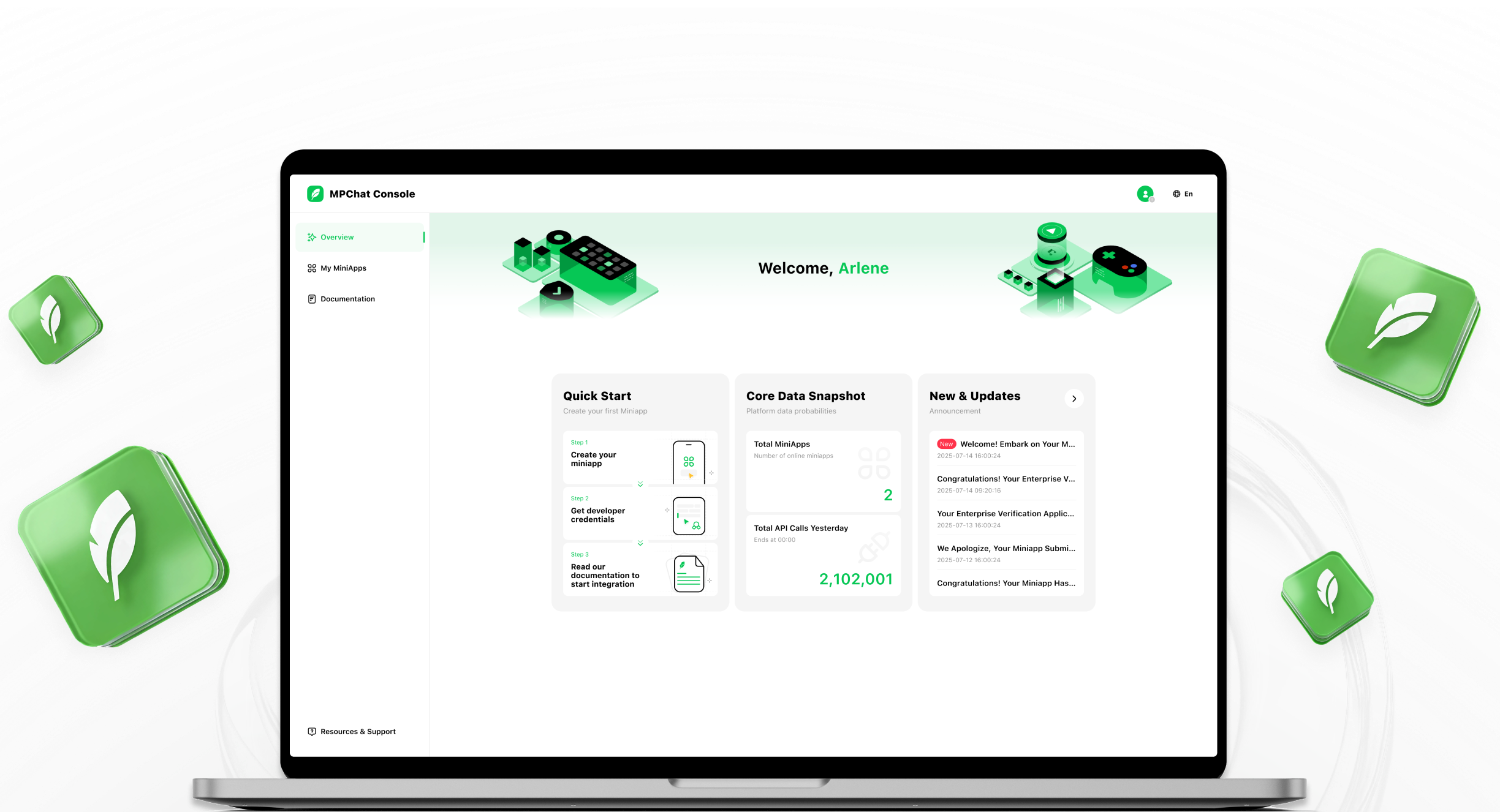Click the Total API Calls Yesterday card
The width and height of the screenshot is (1500, 812).
pyautogui.click(x=823, y=555)
